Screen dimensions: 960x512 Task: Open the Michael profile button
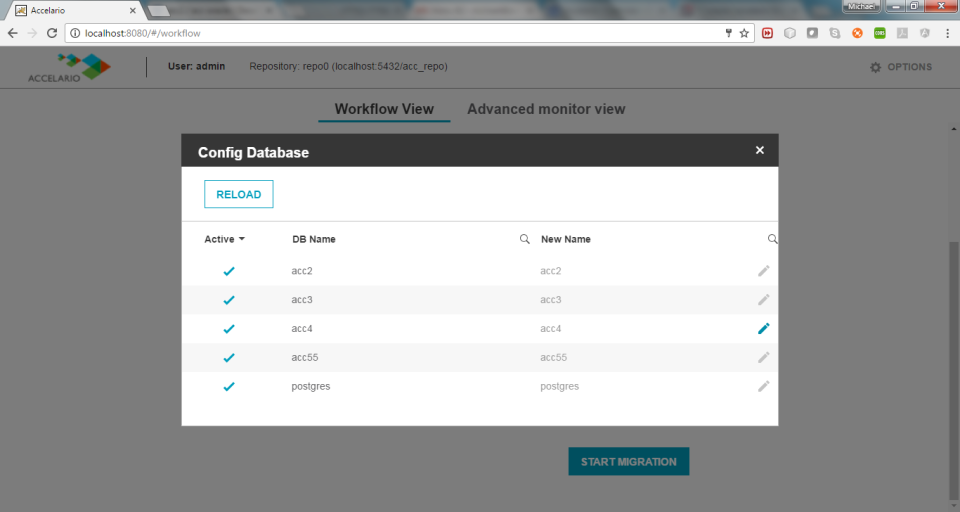(861, 6)
